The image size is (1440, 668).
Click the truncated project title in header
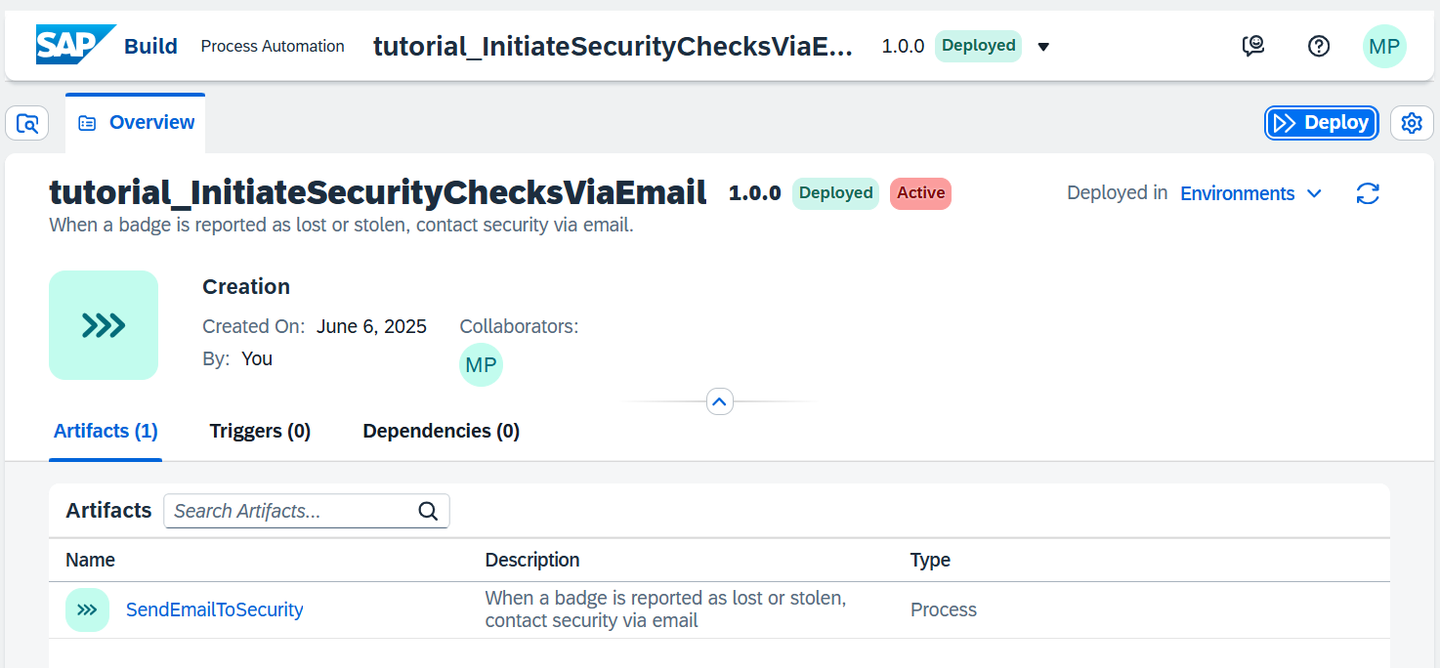click(613, 46)
